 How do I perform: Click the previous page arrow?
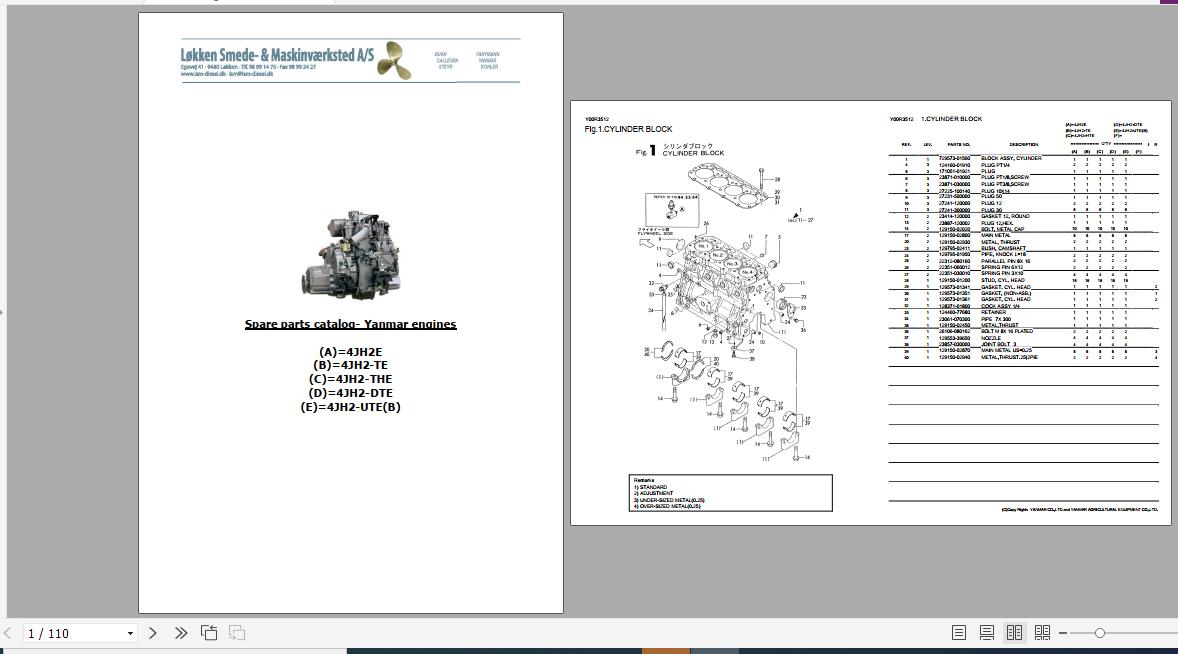[8, 633]
